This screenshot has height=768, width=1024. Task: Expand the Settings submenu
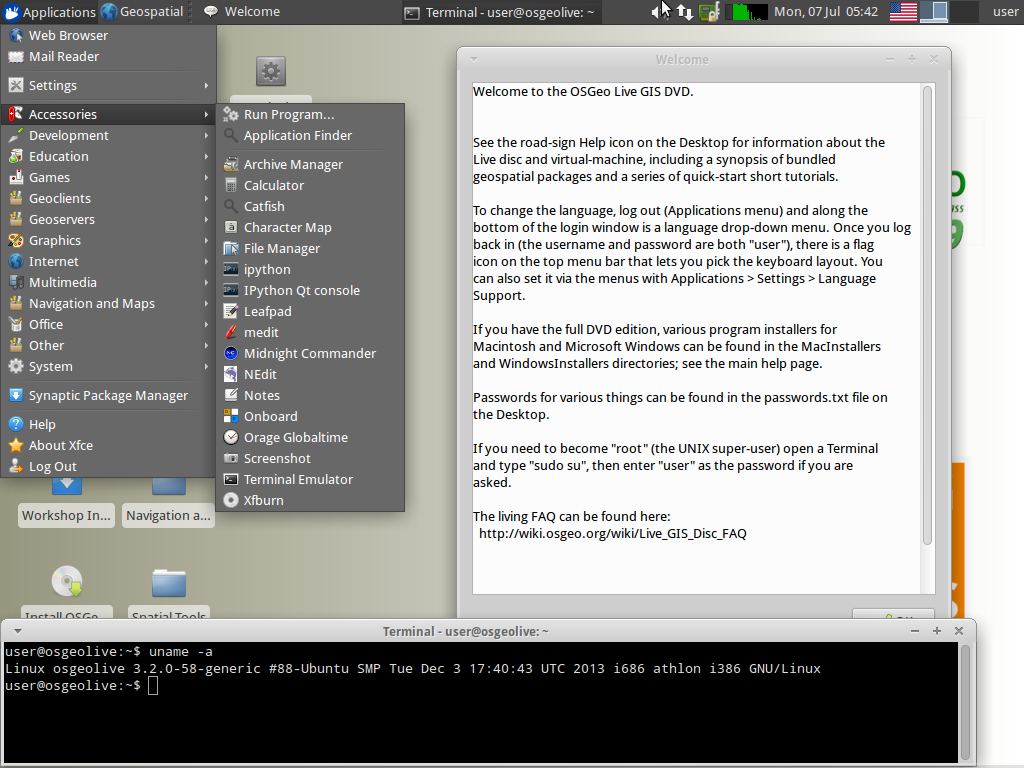click(x=108, y=86)
